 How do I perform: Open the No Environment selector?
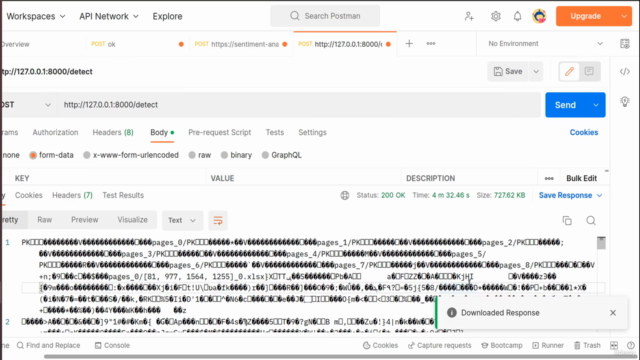tap(545, 44)
